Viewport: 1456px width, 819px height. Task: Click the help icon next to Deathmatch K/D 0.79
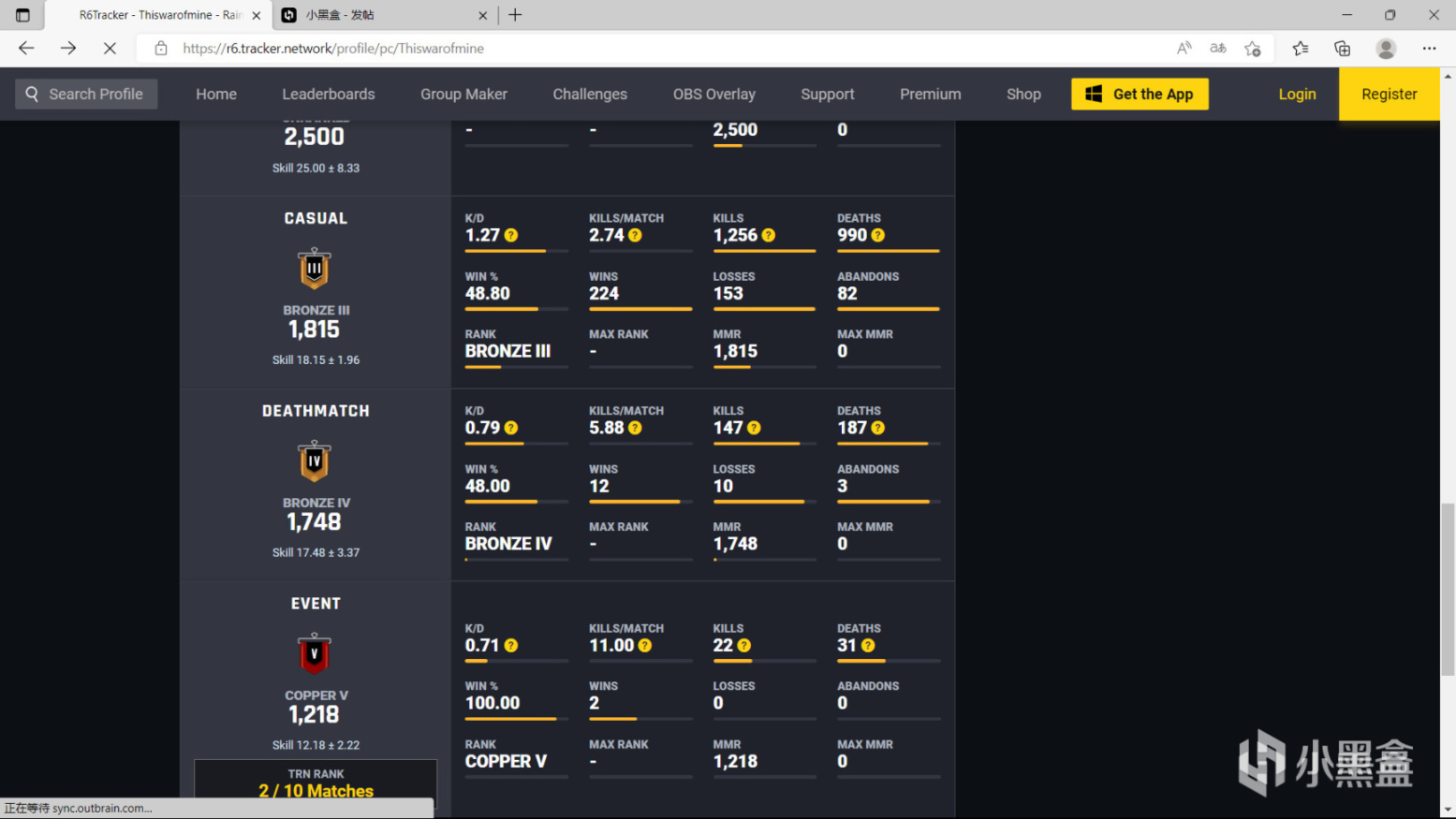click(x=511, y=428)
